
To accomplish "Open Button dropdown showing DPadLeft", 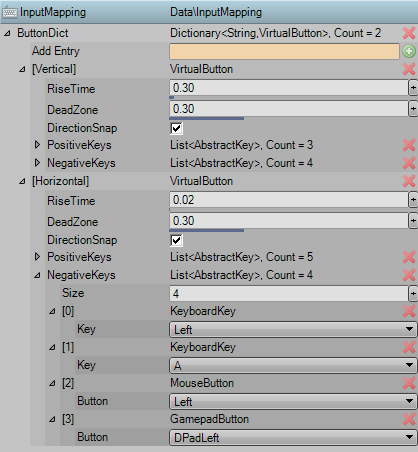I will [293, 438].
